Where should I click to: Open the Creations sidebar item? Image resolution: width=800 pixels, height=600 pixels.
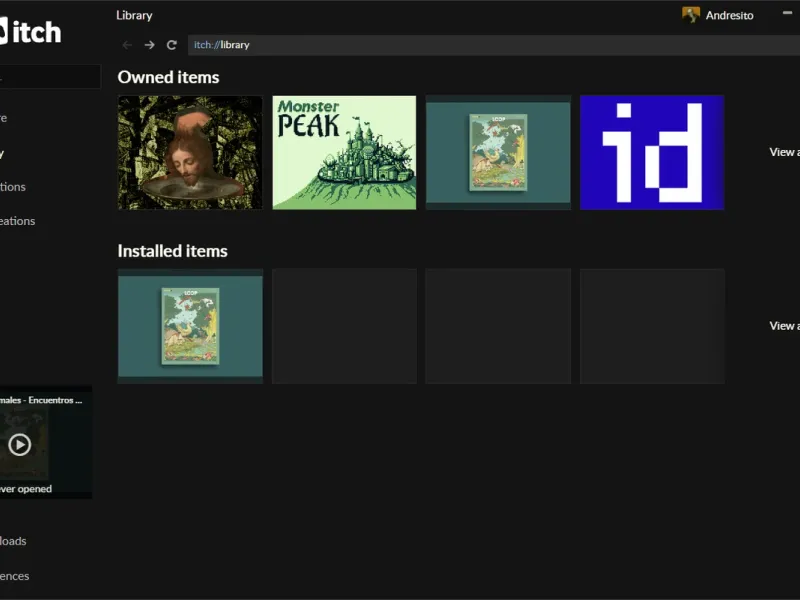click(17, 221)
